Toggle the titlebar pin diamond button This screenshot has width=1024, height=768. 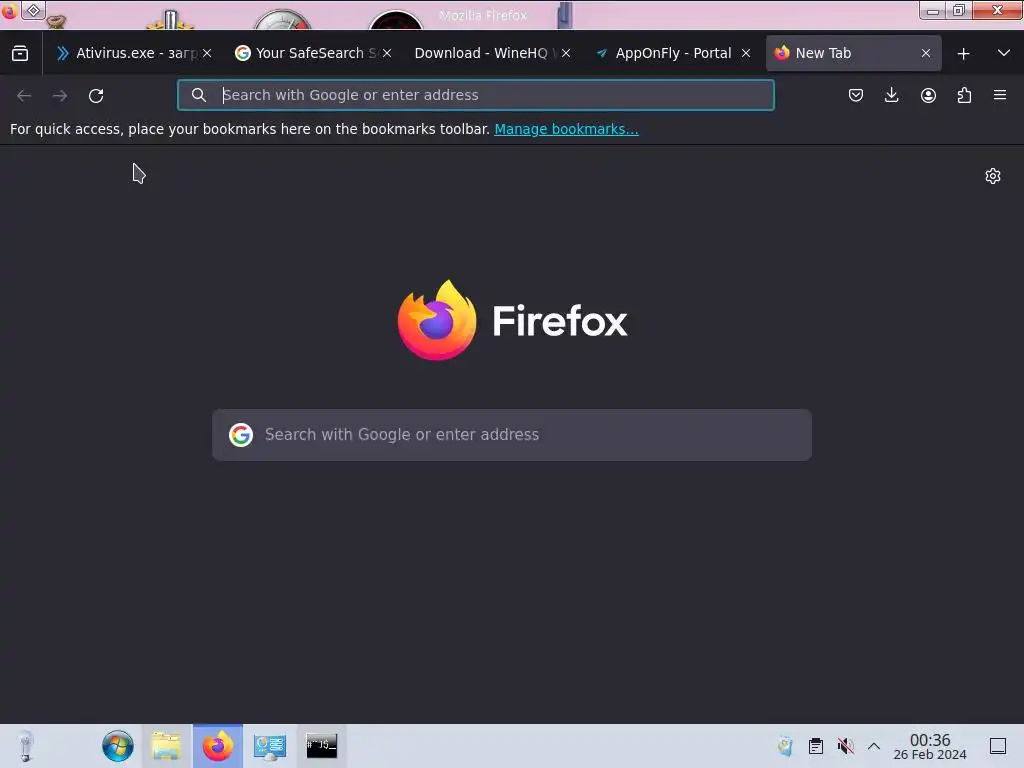33,10
